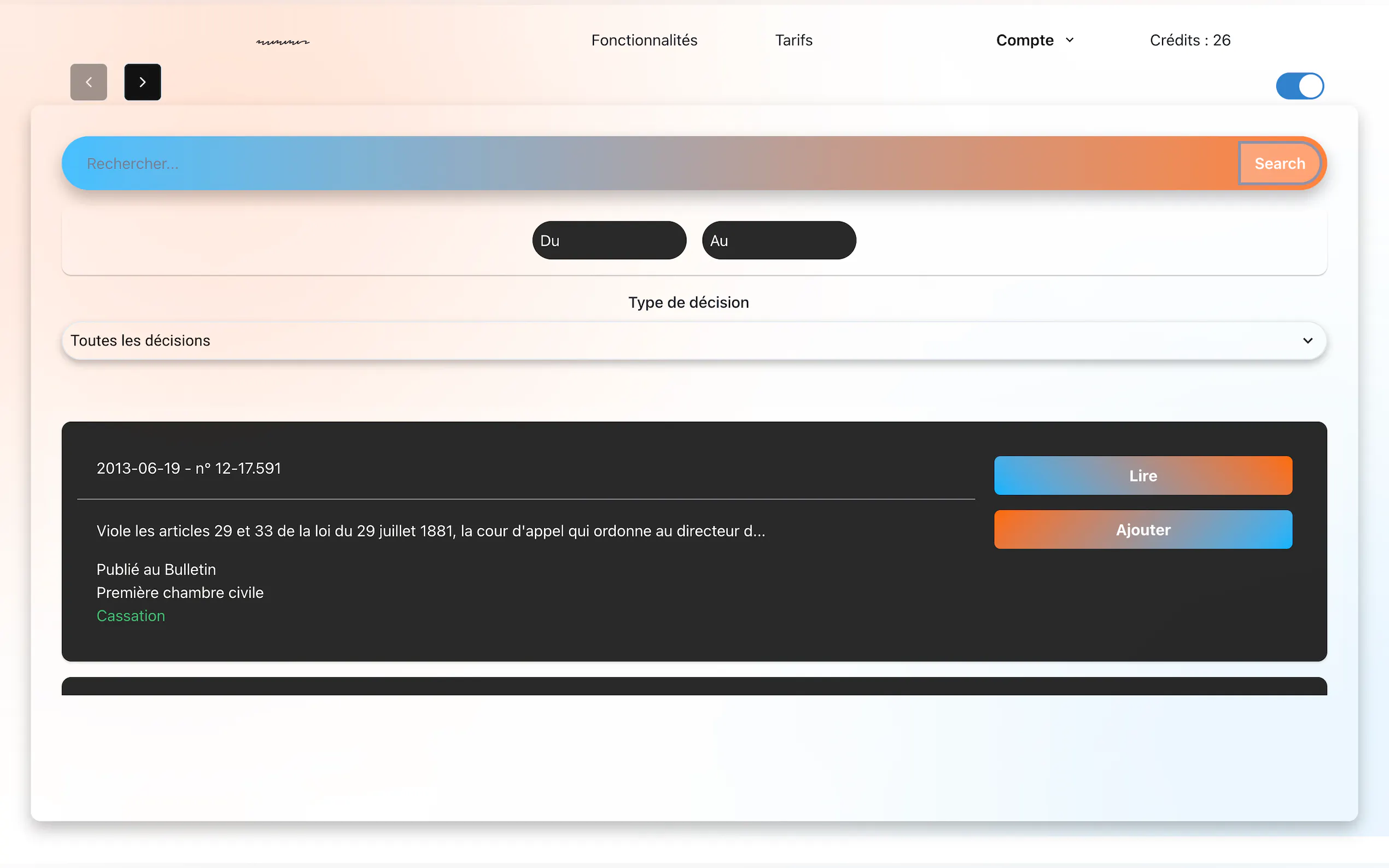The image size is (1389, 868).
Task: Toggle the blue switch at top right
Action: pos(1299,86)
